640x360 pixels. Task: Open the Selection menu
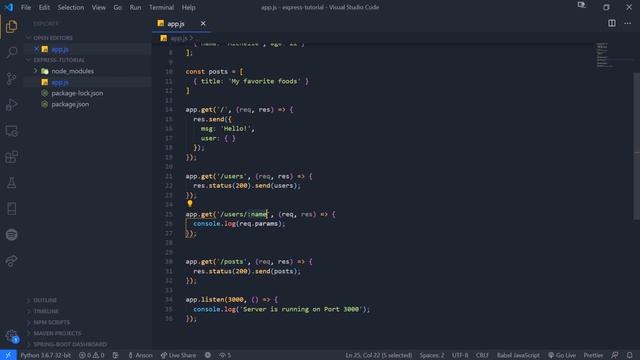(x=71, y=7)
